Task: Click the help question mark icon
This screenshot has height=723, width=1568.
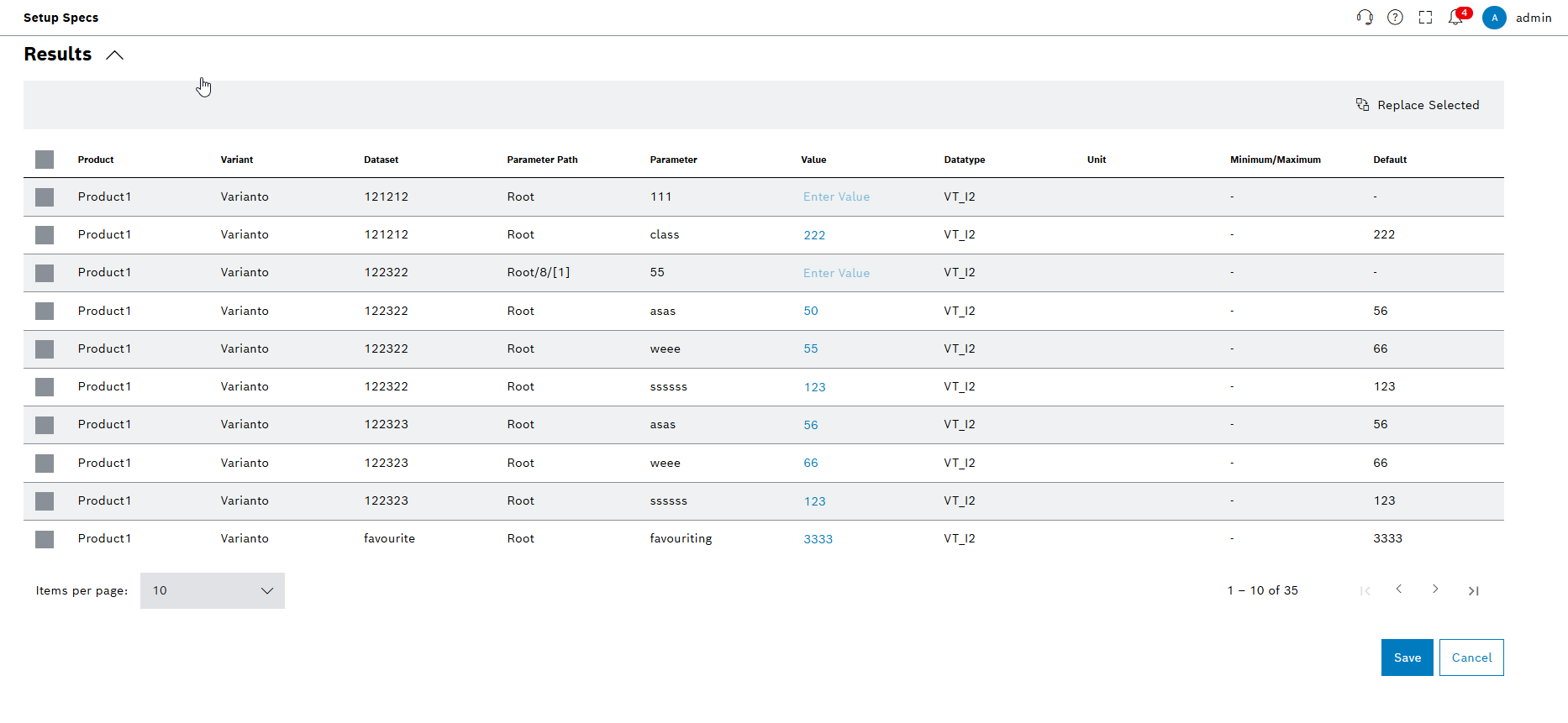Action: (x=1395, y=18)
